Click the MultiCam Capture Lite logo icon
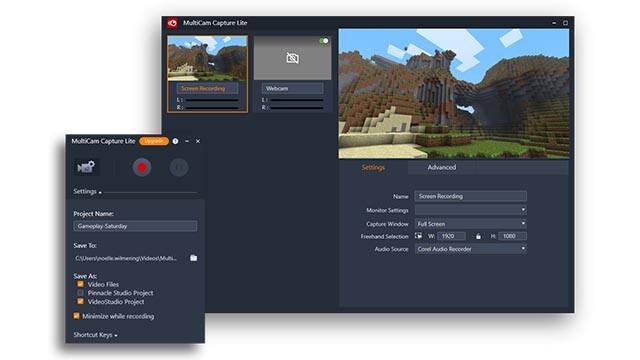This screenshot has width=640, height=360. click(x=172, y=23)
